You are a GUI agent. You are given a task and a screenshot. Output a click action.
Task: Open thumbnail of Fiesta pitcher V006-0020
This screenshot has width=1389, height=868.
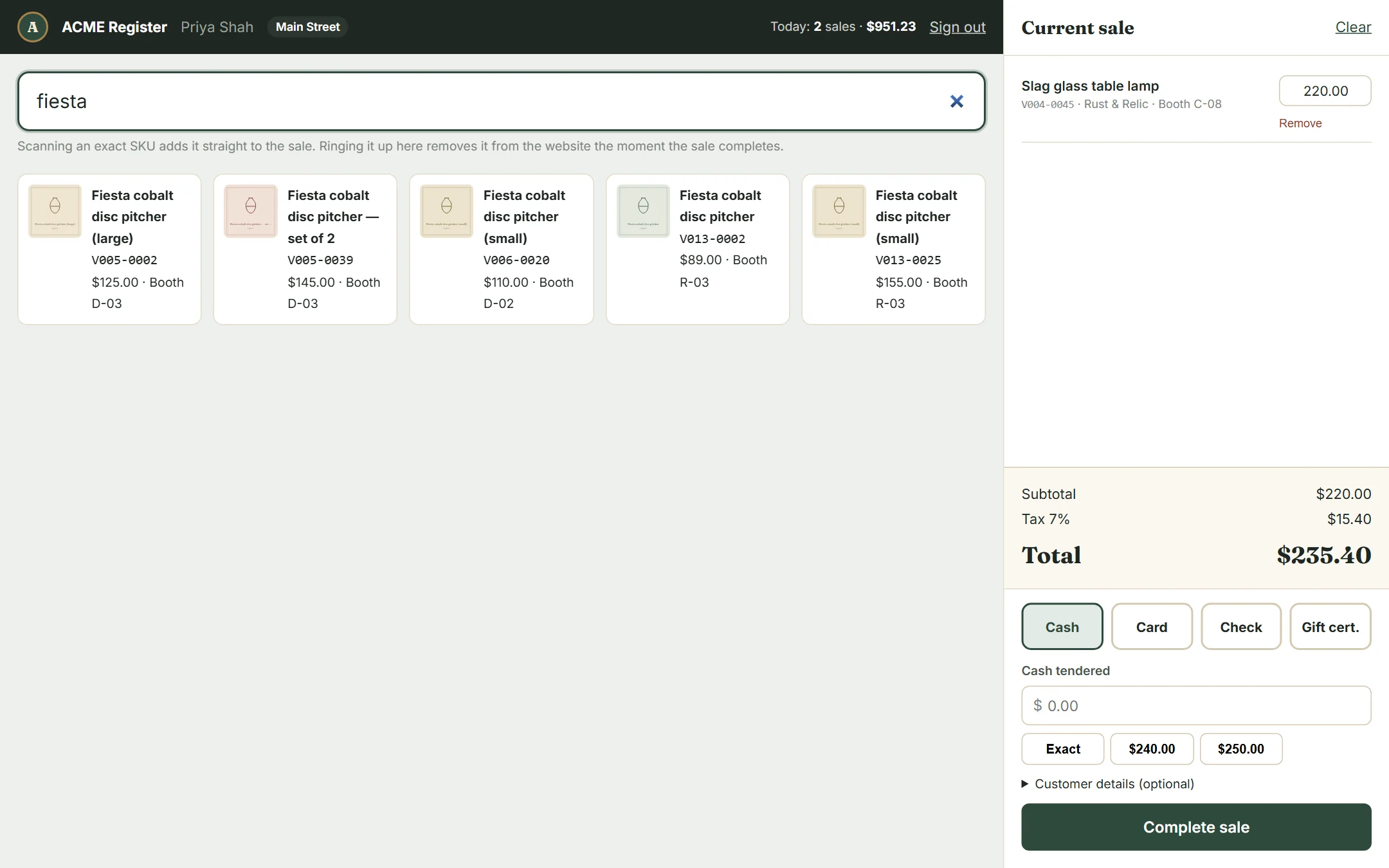point(446,211)
